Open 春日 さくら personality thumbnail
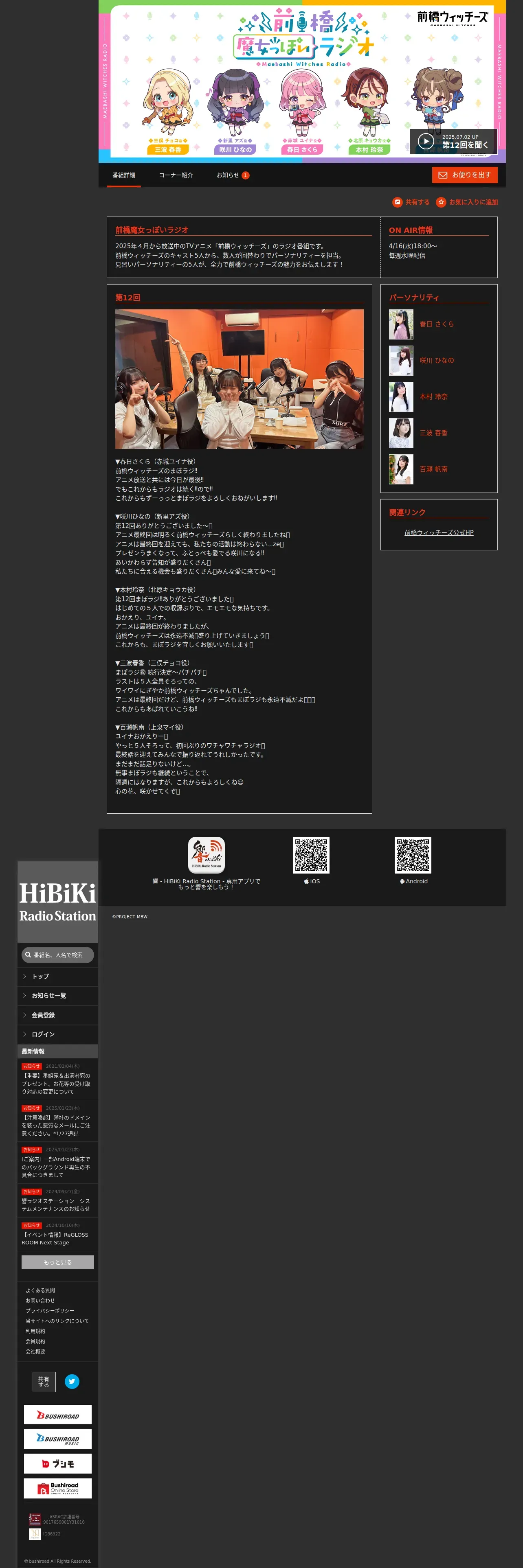Screen dimensions: 523x1568 click(401, 324)
